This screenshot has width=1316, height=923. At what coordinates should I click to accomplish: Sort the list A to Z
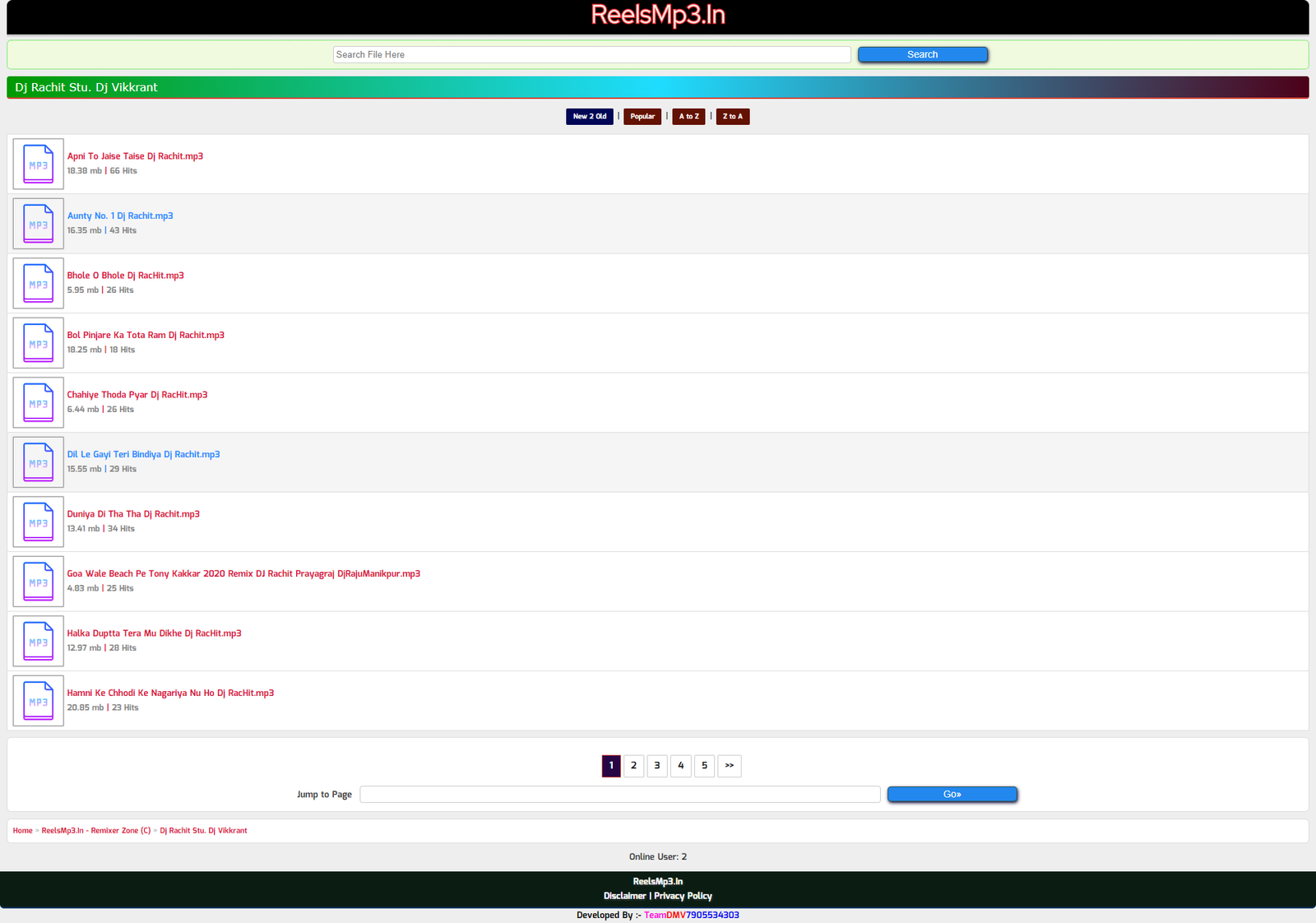coord(688,117)
